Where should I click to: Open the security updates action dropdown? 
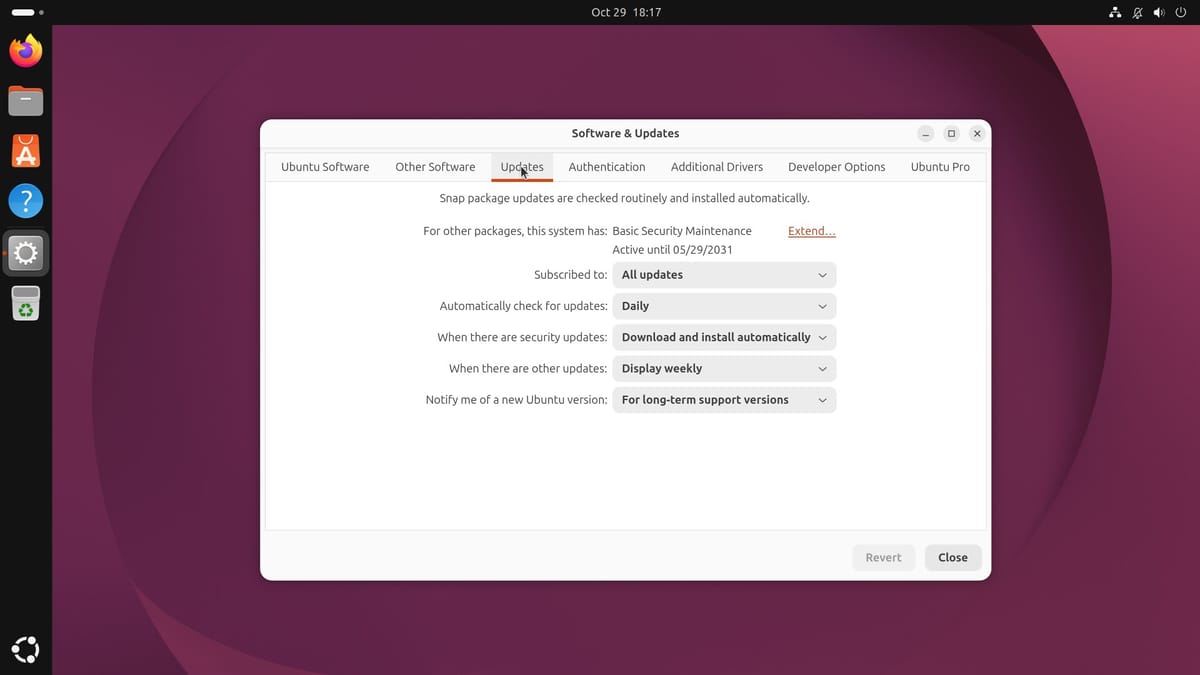(724, 337)
